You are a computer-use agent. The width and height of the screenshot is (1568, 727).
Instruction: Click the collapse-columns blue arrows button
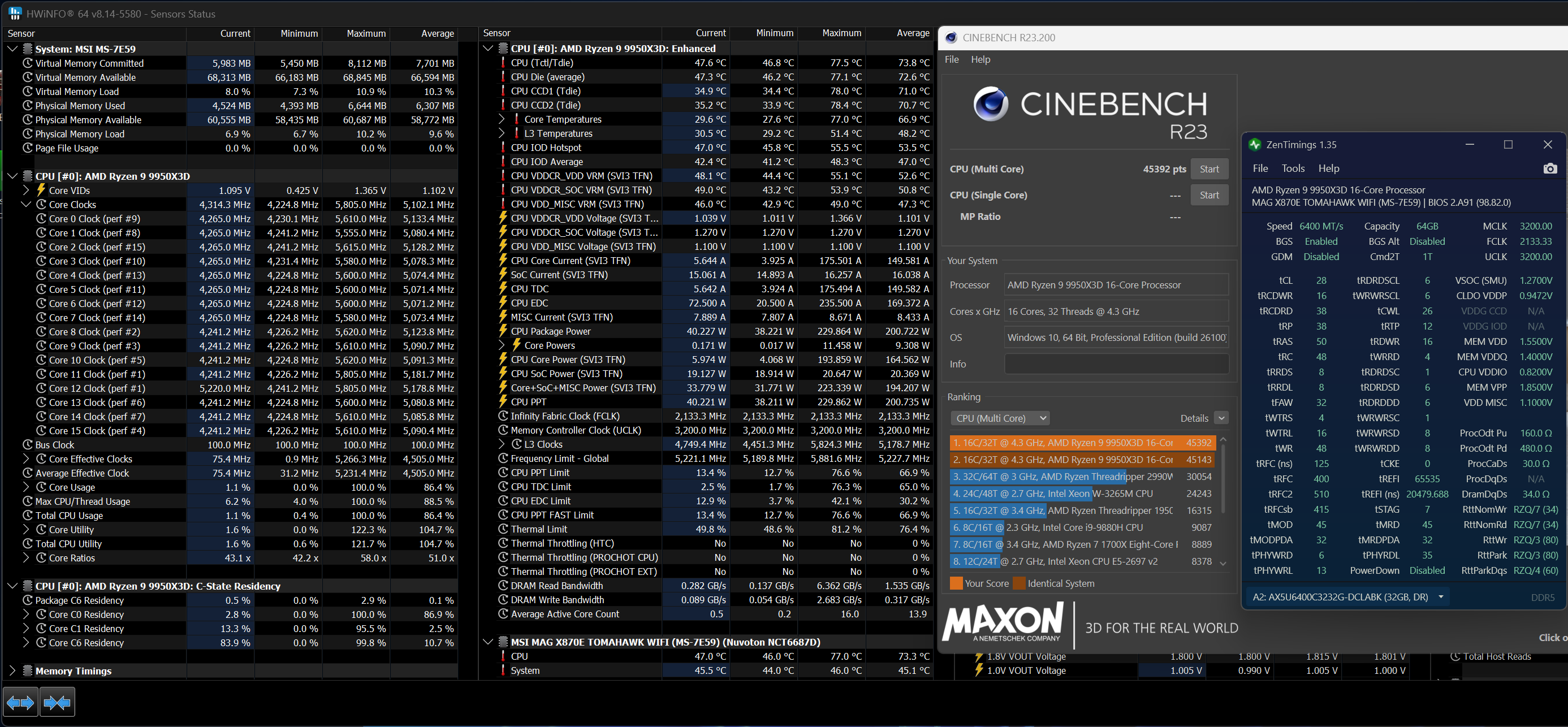click(57, 703)
